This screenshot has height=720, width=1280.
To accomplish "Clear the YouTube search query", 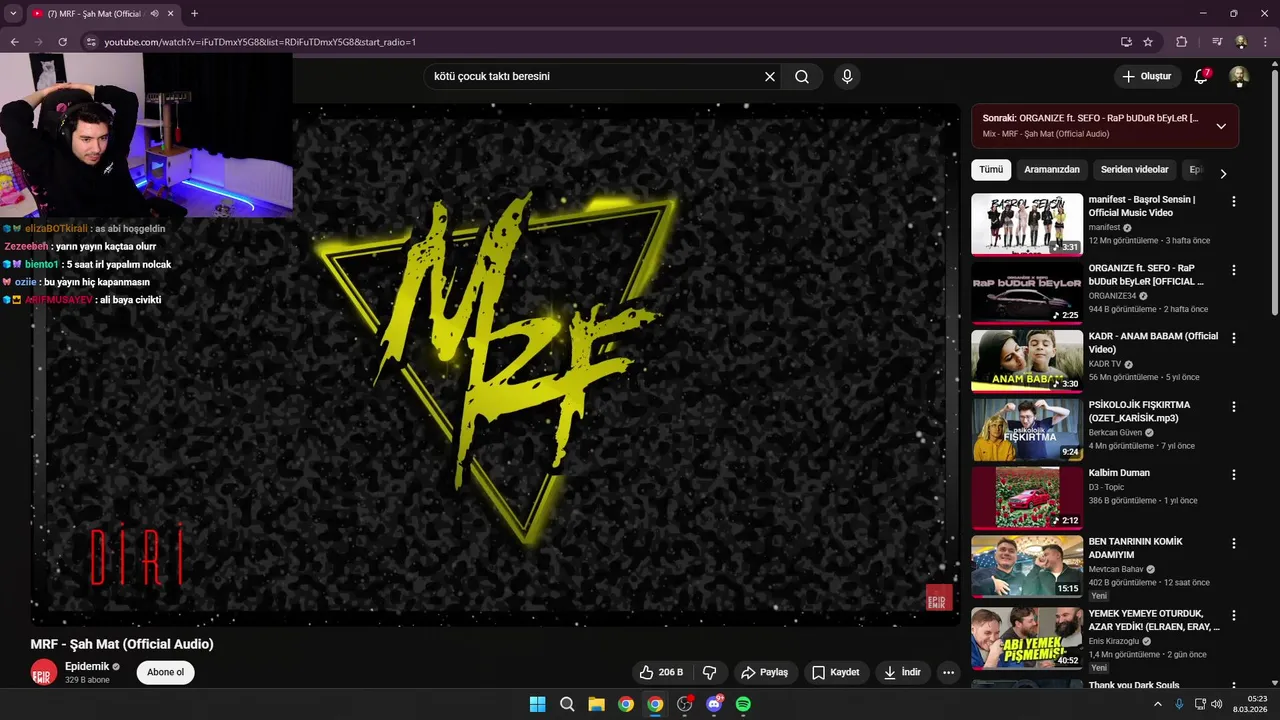I will click(770, 77).
